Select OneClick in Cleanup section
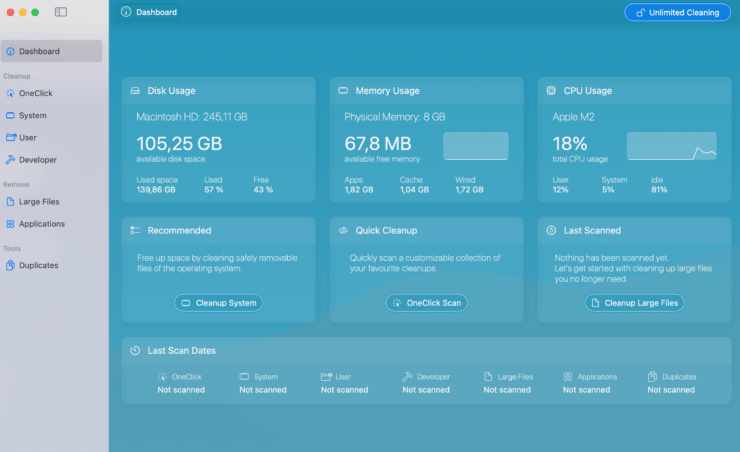 (x=36, y=93)
